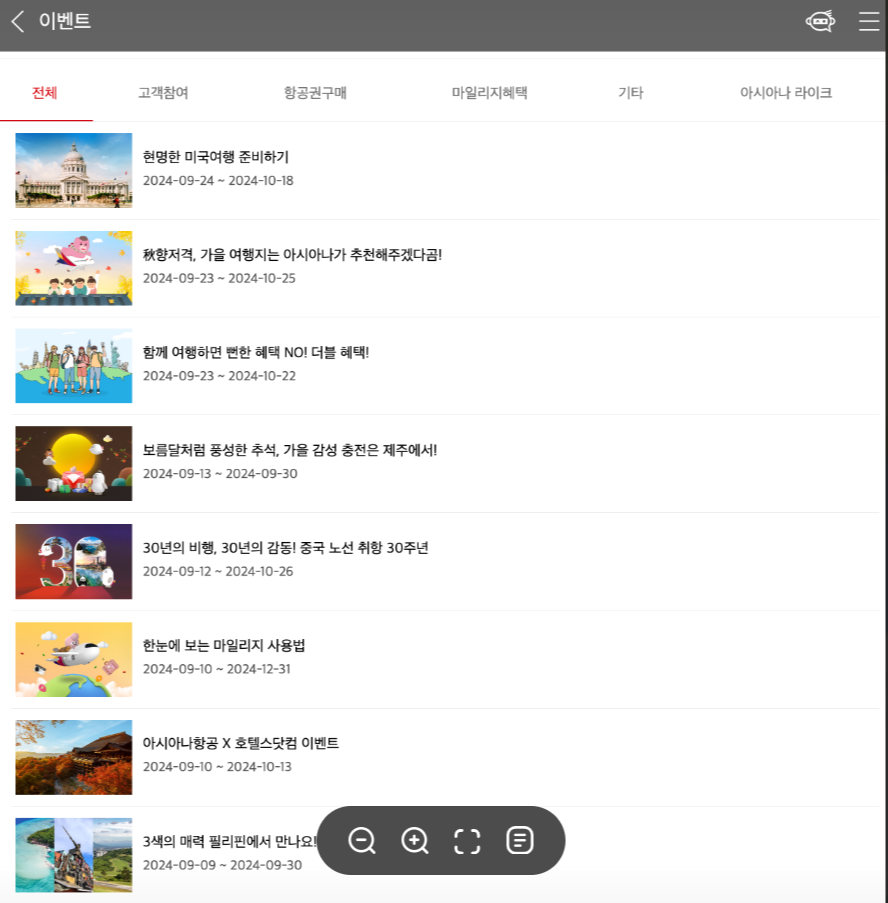Click date range 2024-09-24 ~ 2024-10-18
The width and height of the screenshot is (888, 903).
218,181
